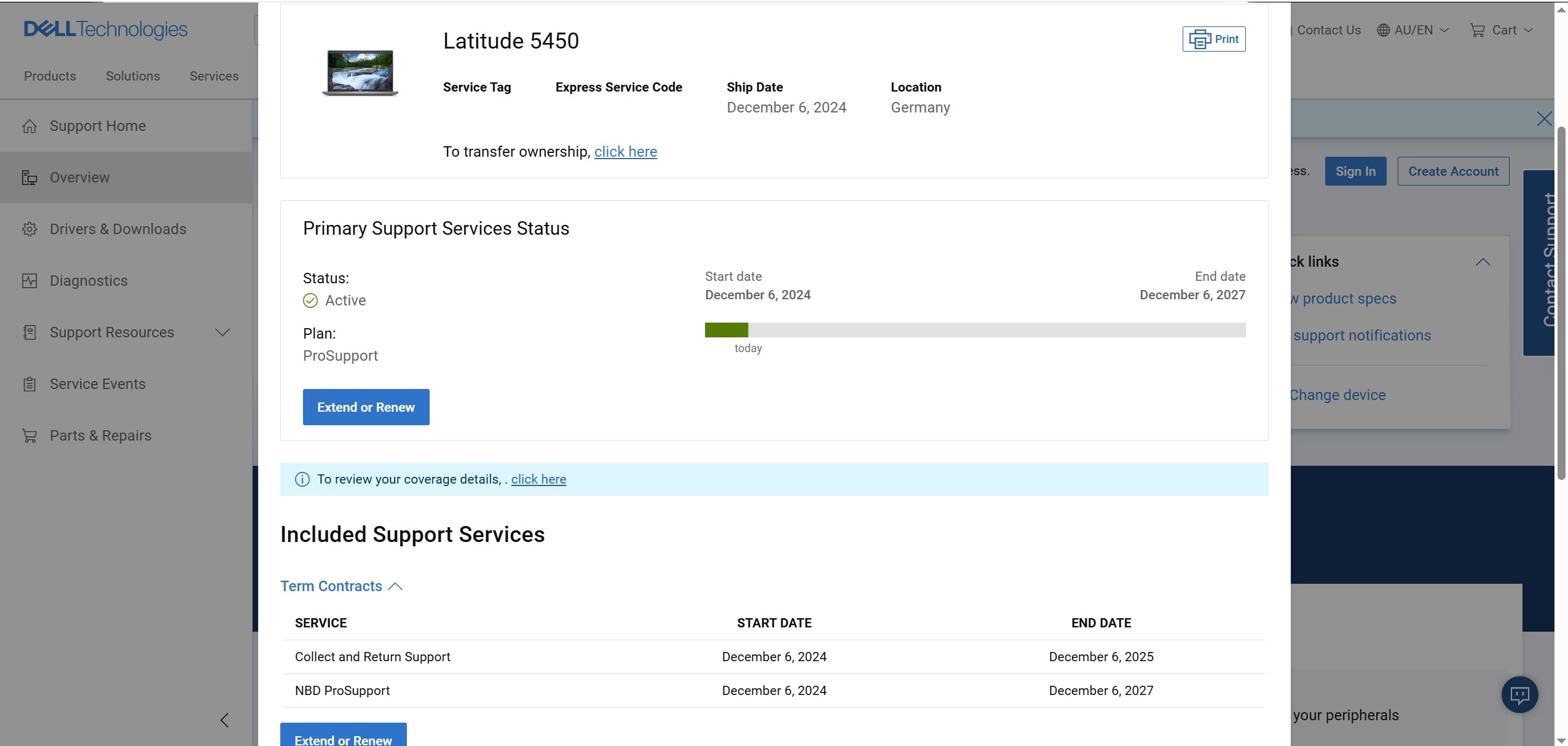Click the info icon in coverage notice
1568x746 pixels.
302,479
